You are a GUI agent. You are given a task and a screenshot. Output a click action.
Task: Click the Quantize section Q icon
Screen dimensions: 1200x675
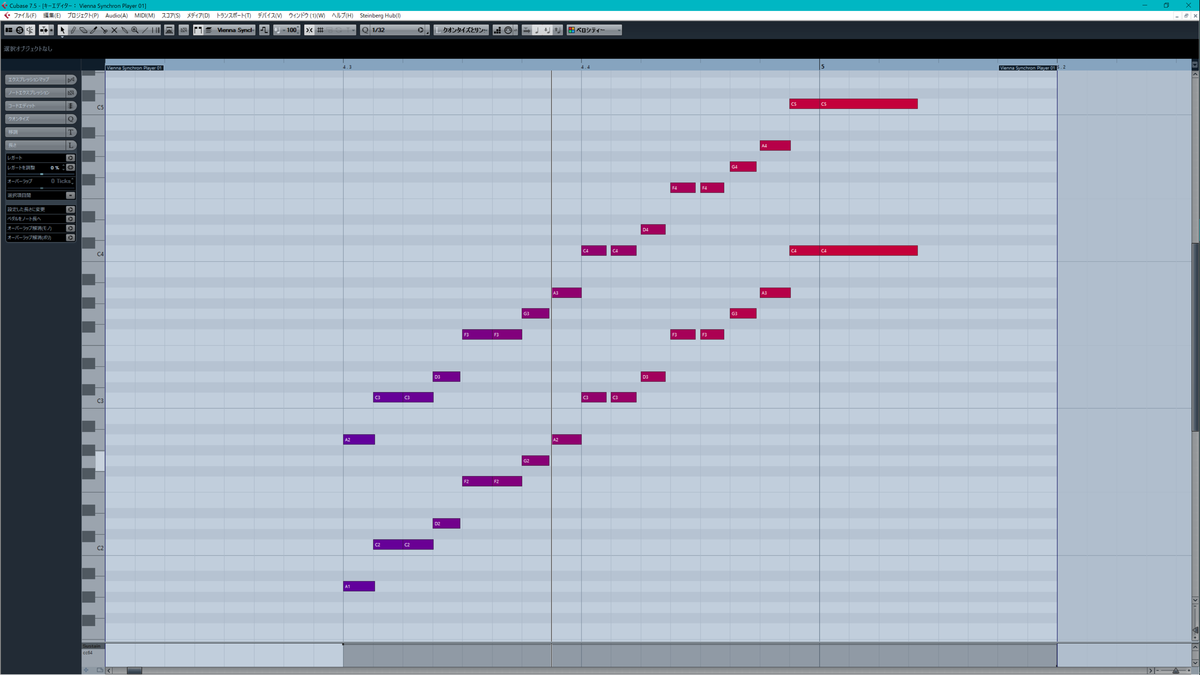71,118
